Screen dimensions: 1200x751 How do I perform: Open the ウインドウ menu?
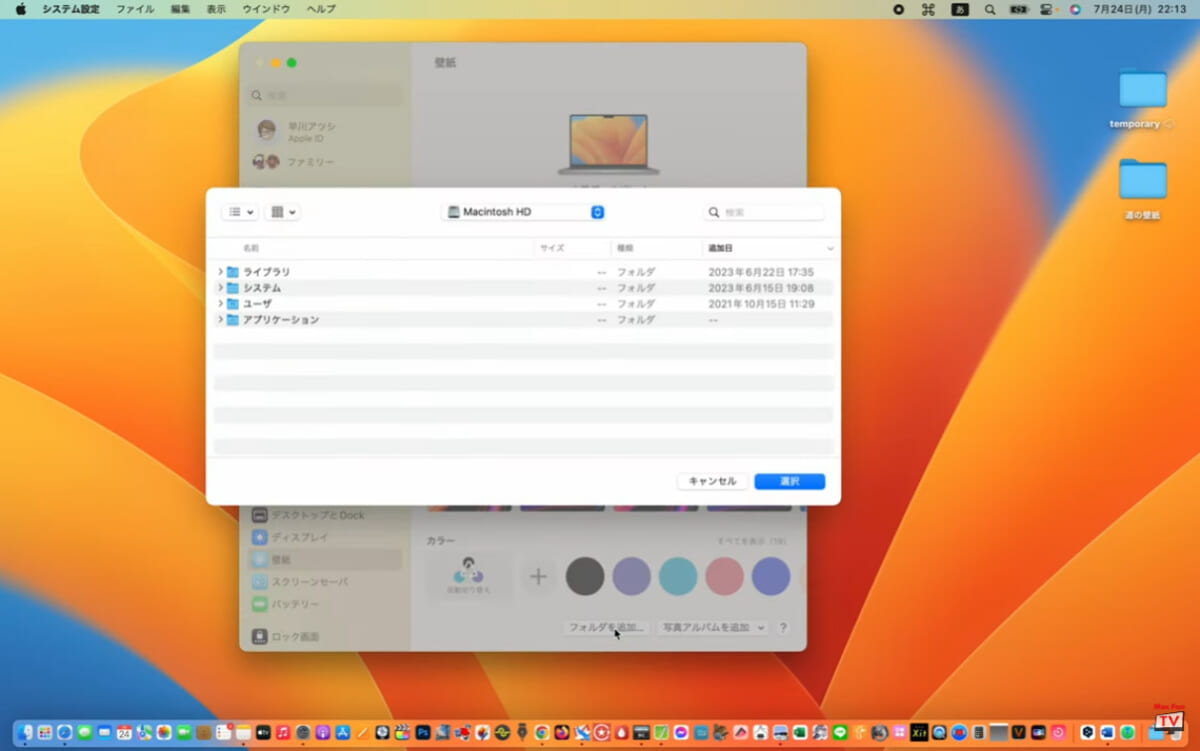click(x=266, y=9)
